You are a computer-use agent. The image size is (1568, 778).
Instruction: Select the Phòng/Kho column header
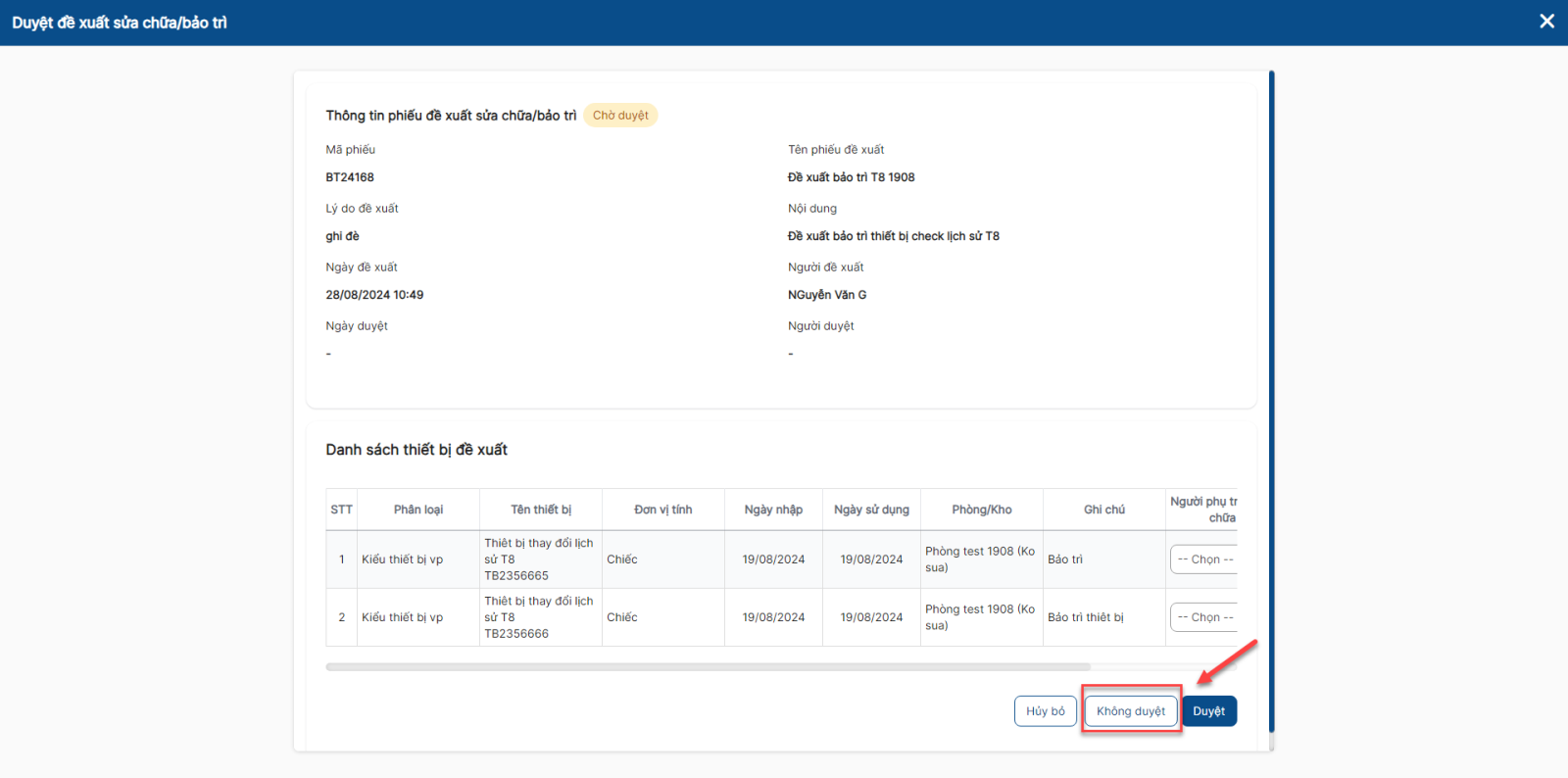coord(982,510)
